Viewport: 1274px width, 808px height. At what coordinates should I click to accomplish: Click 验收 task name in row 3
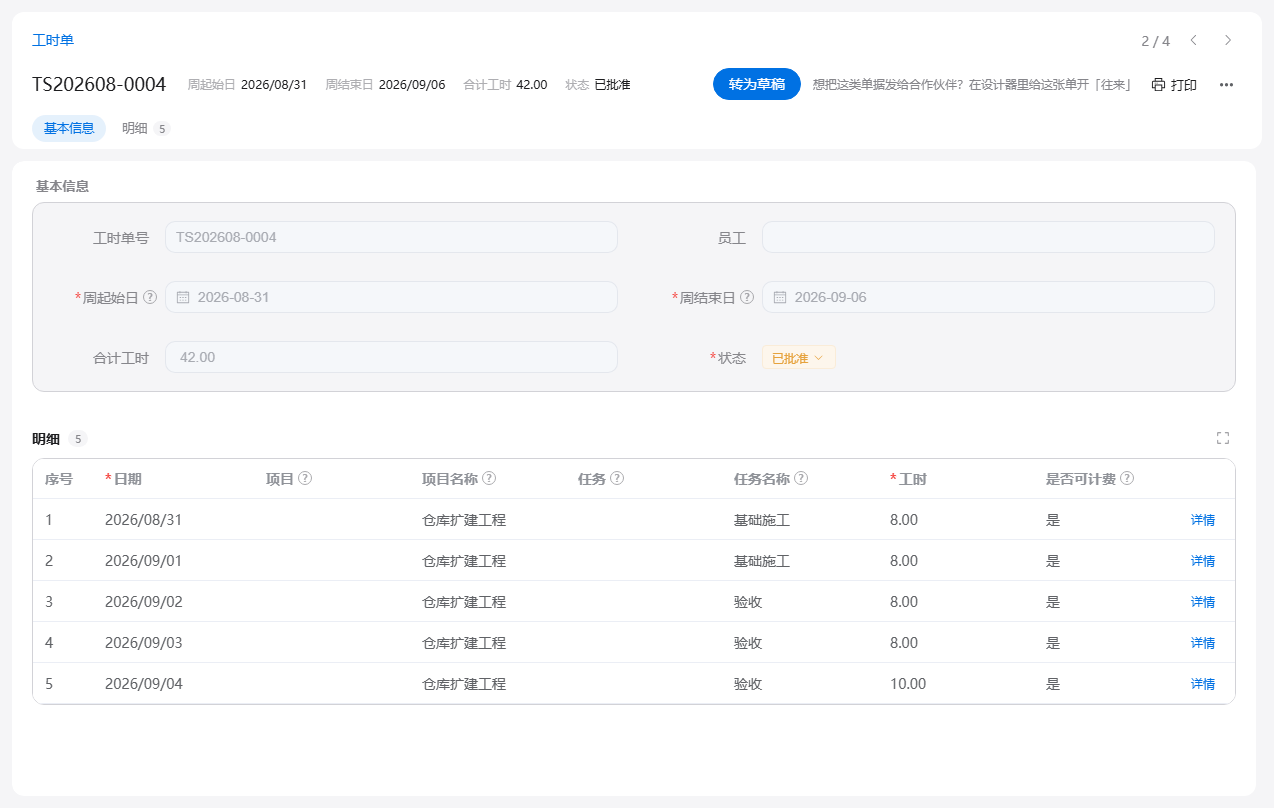[x=748, y=602]
